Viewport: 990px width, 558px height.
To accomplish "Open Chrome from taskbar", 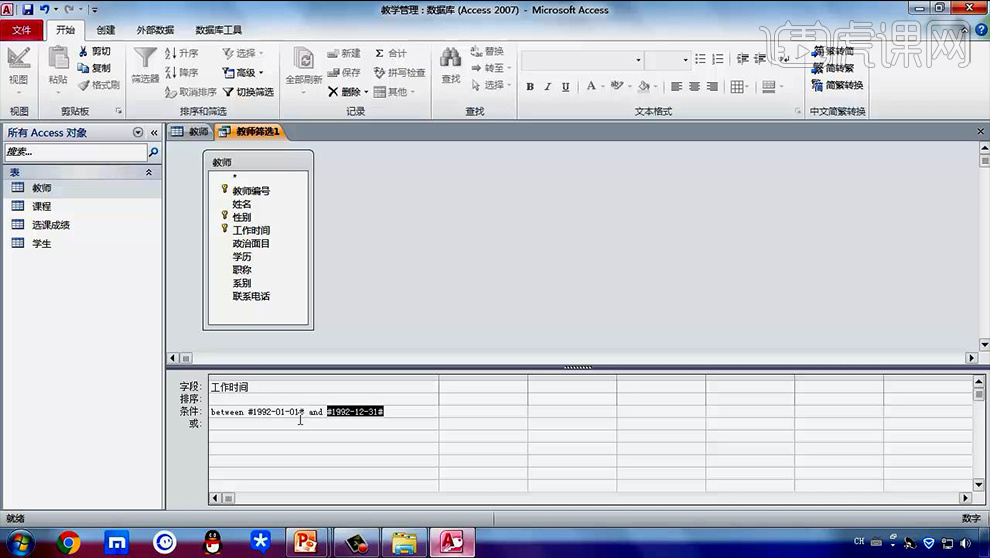I will tap(68, 542).
